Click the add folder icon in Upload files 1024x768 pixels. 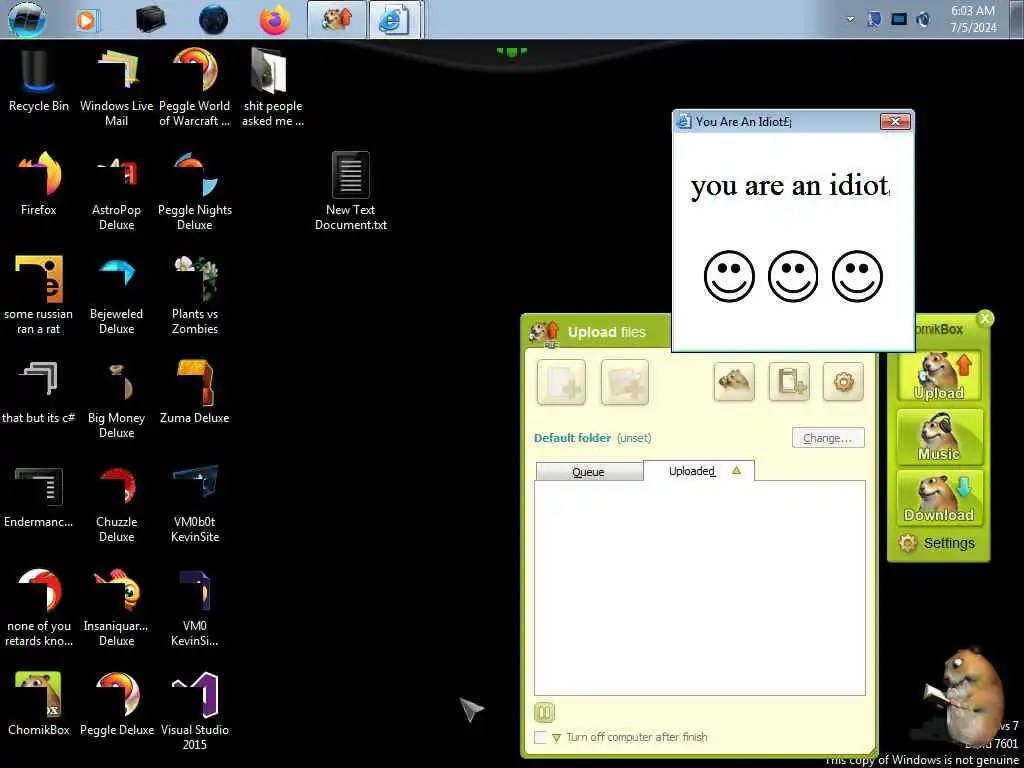click(624, 382)
